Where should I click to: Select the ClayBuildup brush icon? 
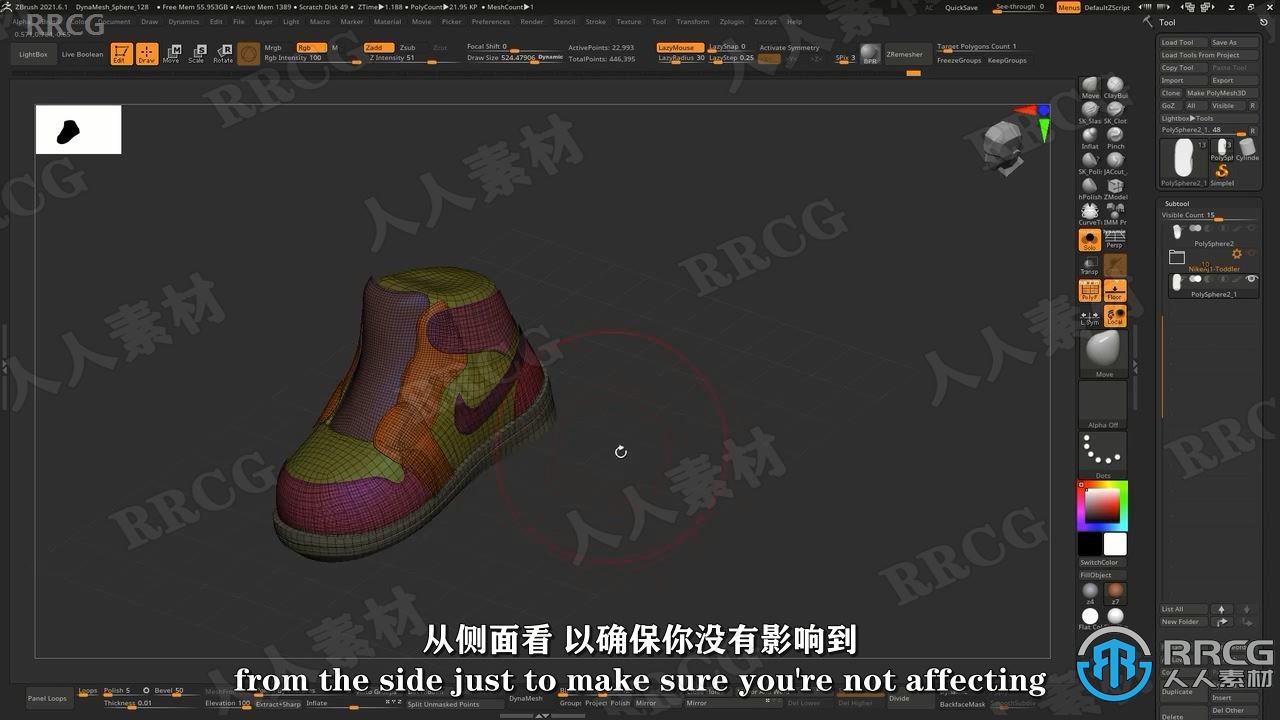pyautogui.click(x=1115, y=88)
